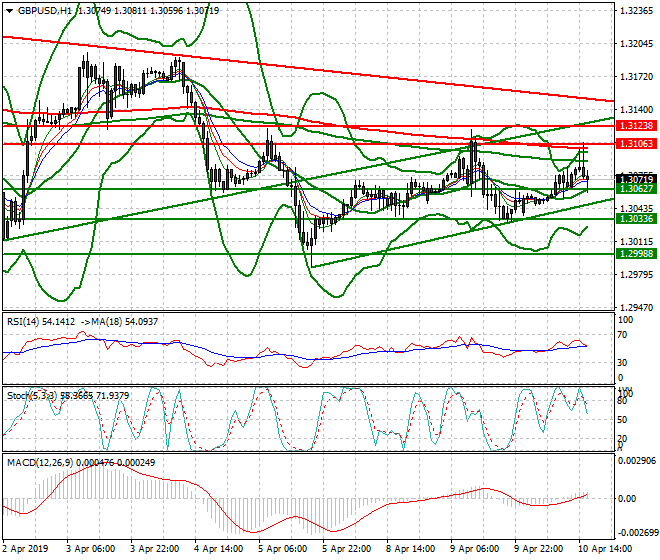Click the 1.32365 price scale value

pyautogui.click(x=637, y=11)
